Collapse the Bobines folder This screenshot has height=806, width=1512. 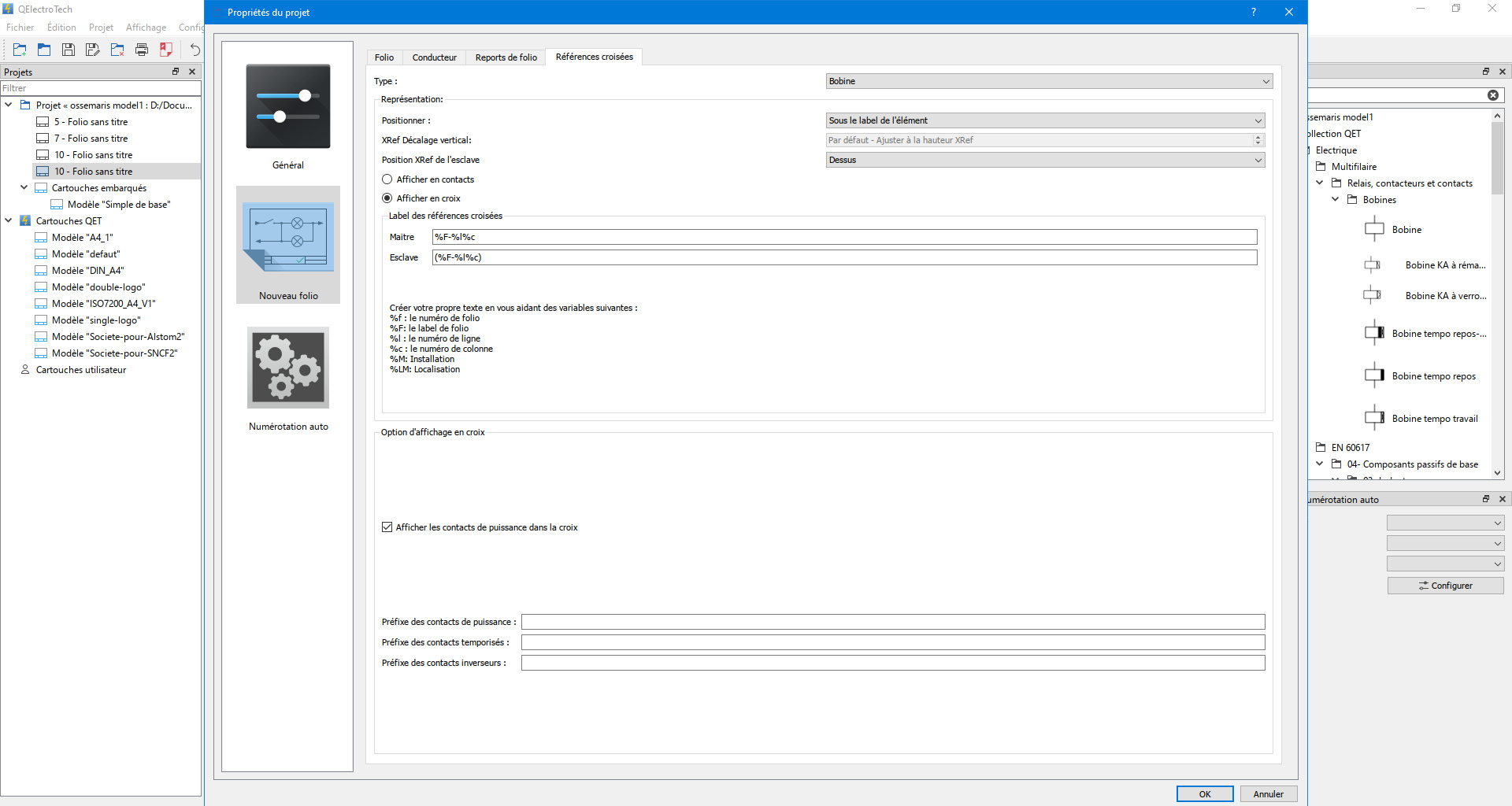pos(1336,199)
